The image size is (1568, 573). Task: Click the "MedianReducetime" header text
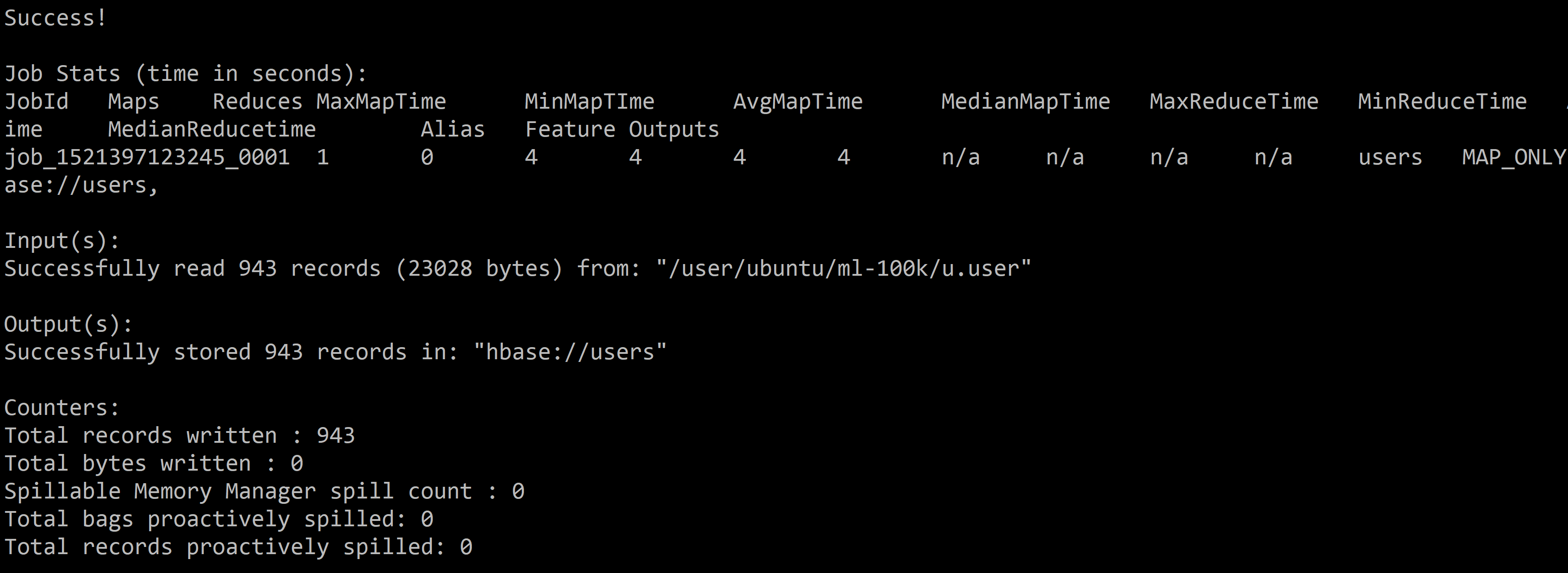pyautogui.click(x=212, y=130)
